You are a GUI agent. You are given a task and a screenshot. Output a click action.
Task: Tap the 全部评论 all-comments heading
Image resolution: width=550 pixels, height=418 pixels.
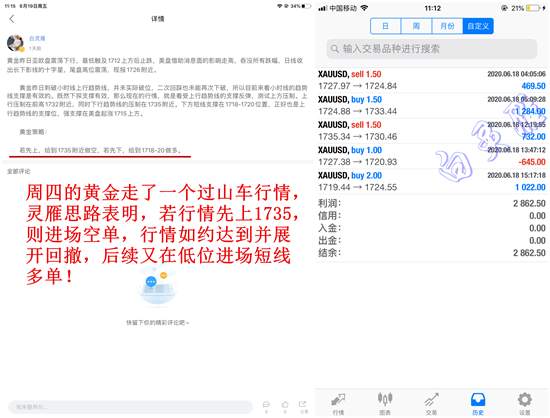(19, 171)
